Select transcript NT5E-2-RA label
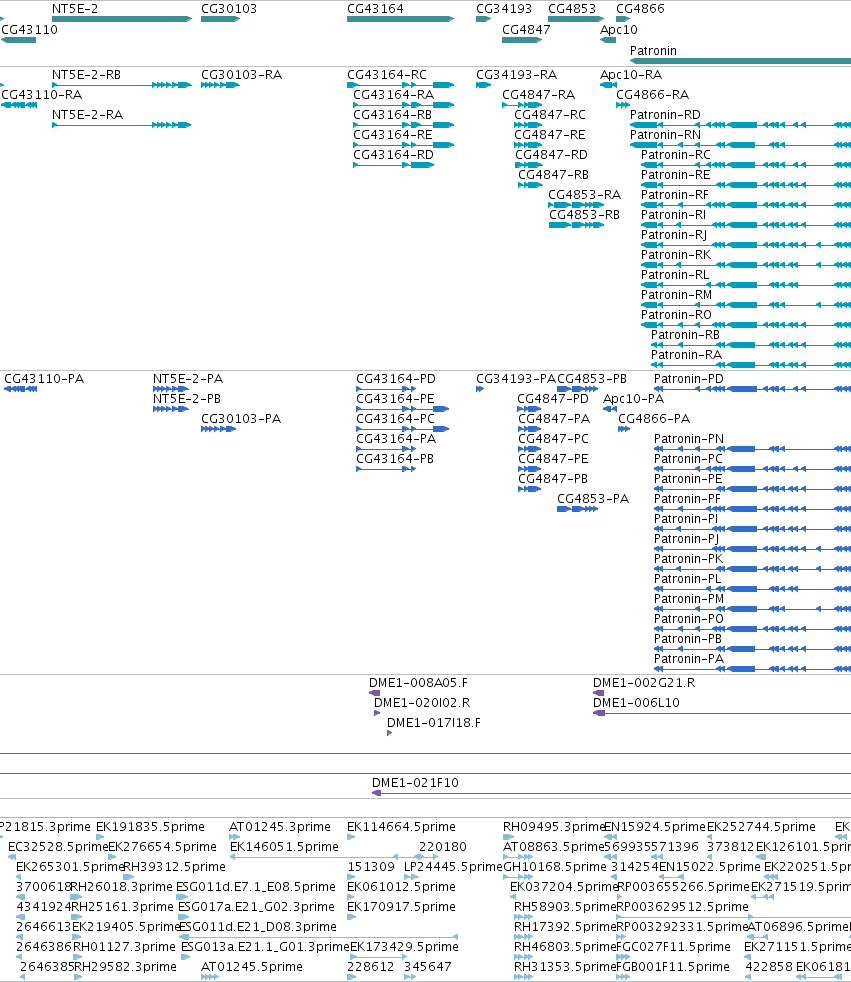The image size is (851, 982). pyautogui.click(x=88, y=115)
